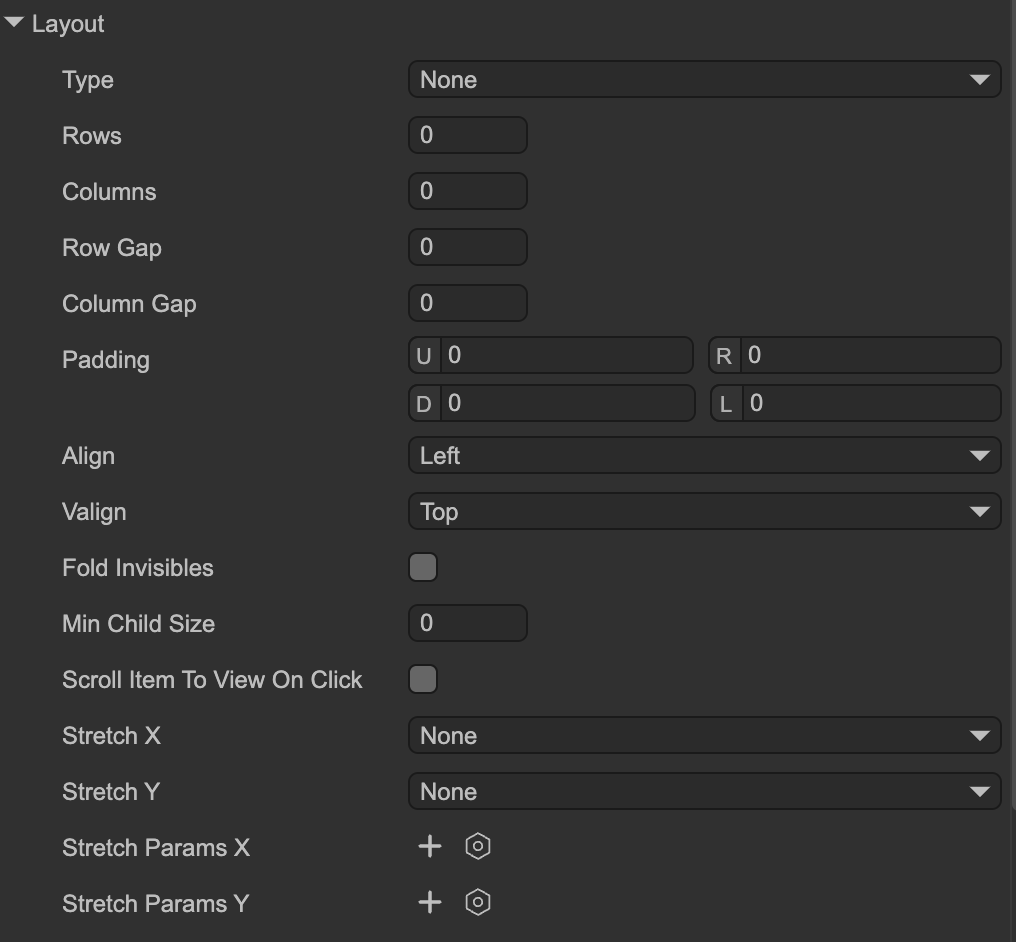The height and width of the screenshot is (942, 1016).
Task: Expand the Stretch X dropdown
Action: [704, 736]
